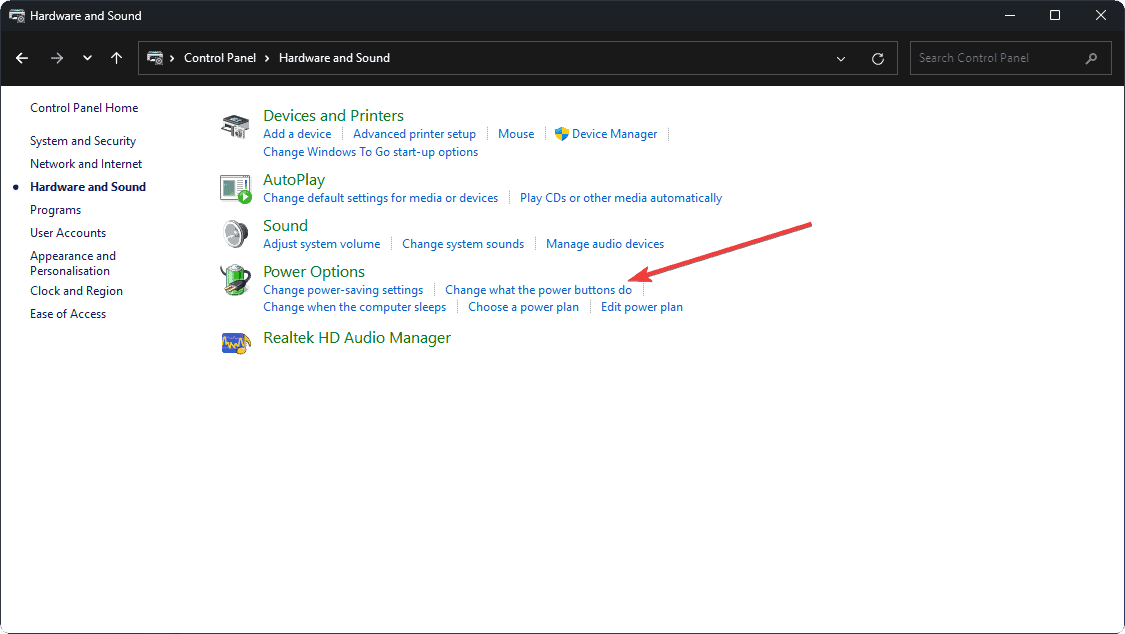
Task: Navigate up one level with the up arrow
Action: click(x=116, y=58)
